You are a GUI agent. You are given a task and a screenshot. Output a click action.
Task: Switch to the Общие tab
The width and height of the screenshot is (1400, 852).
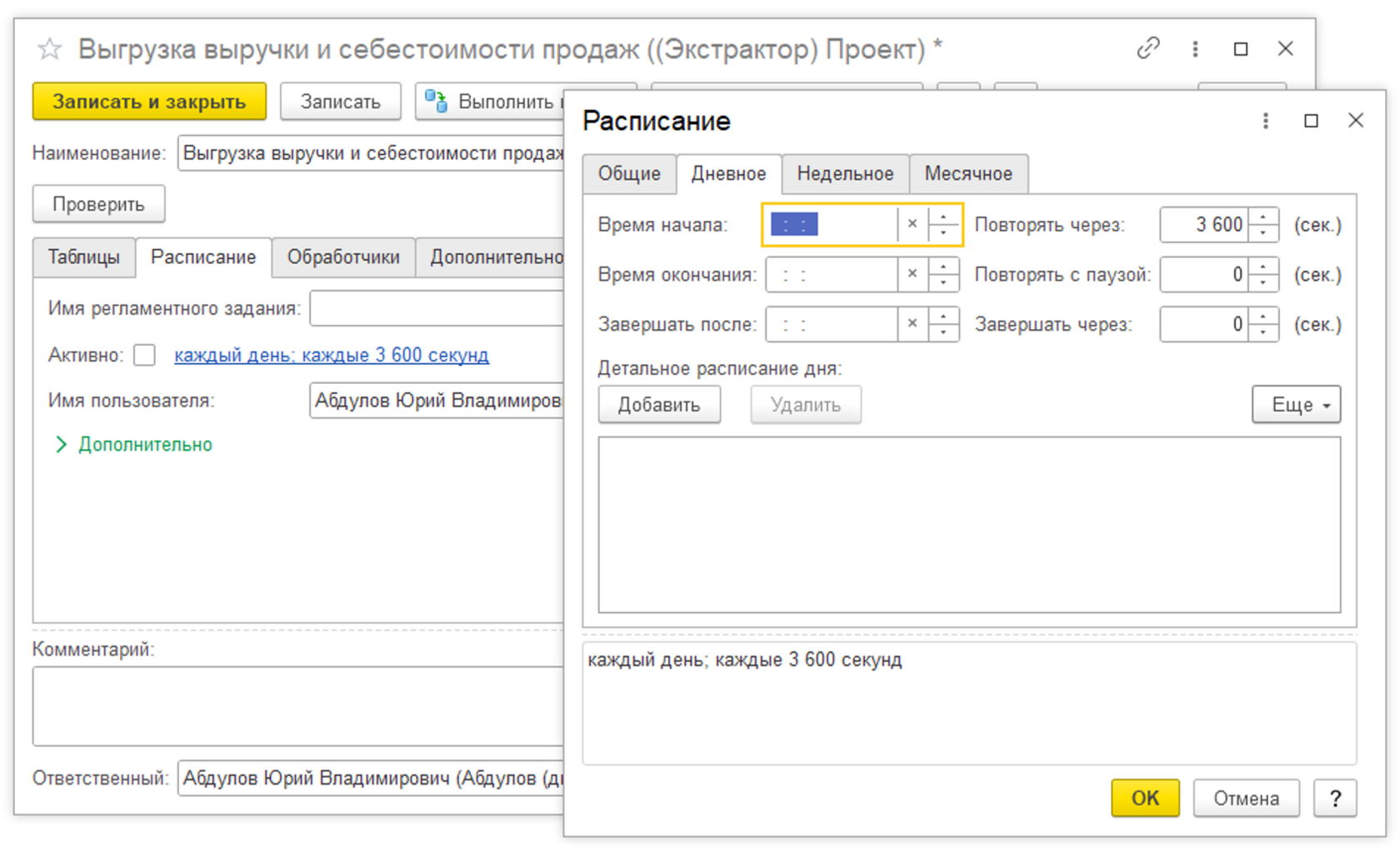[629, 173]
